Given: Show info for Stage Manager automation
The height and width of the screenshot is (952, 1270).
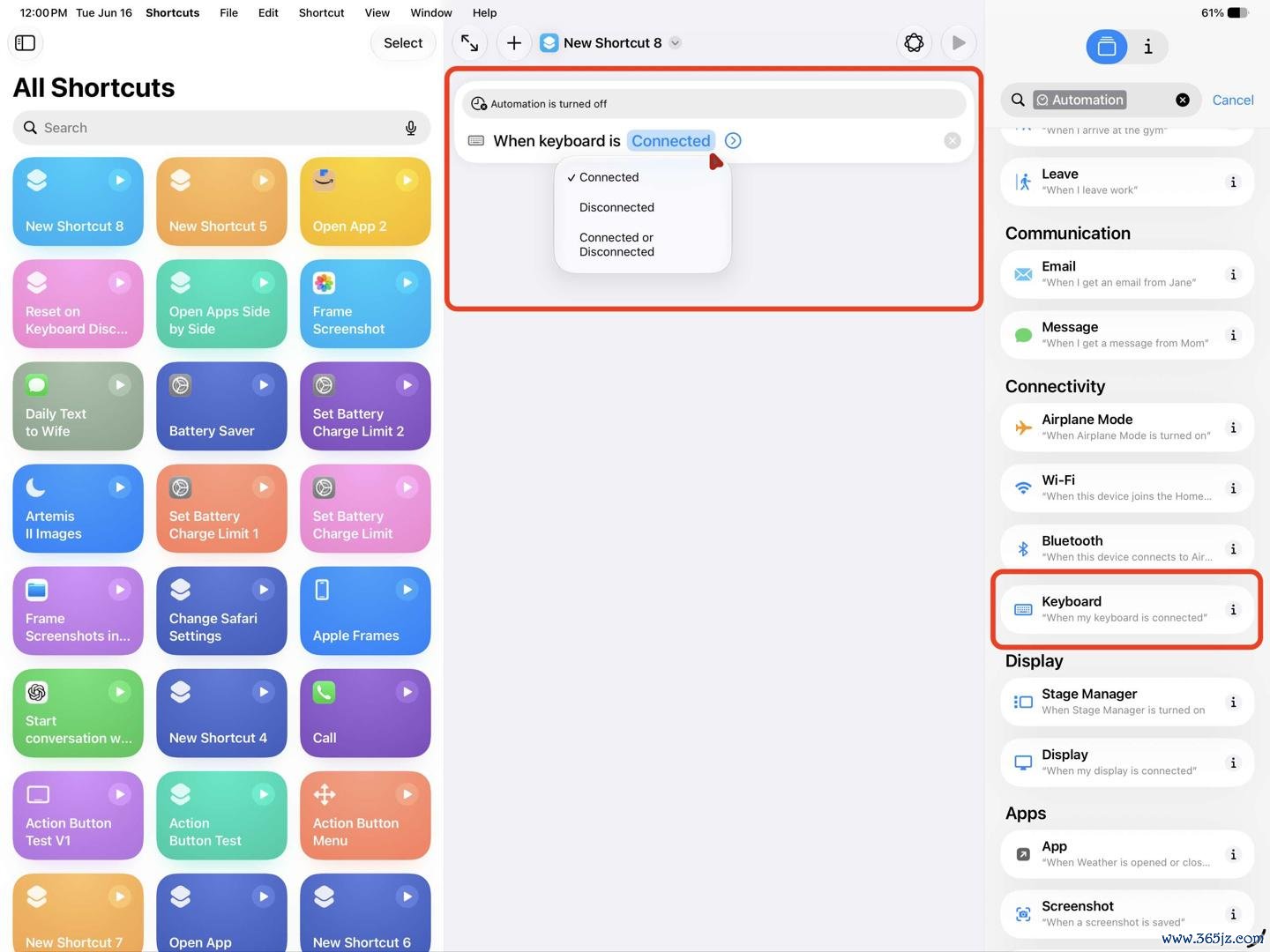Looking at the screenshot, I should (x=1233, y=702).
